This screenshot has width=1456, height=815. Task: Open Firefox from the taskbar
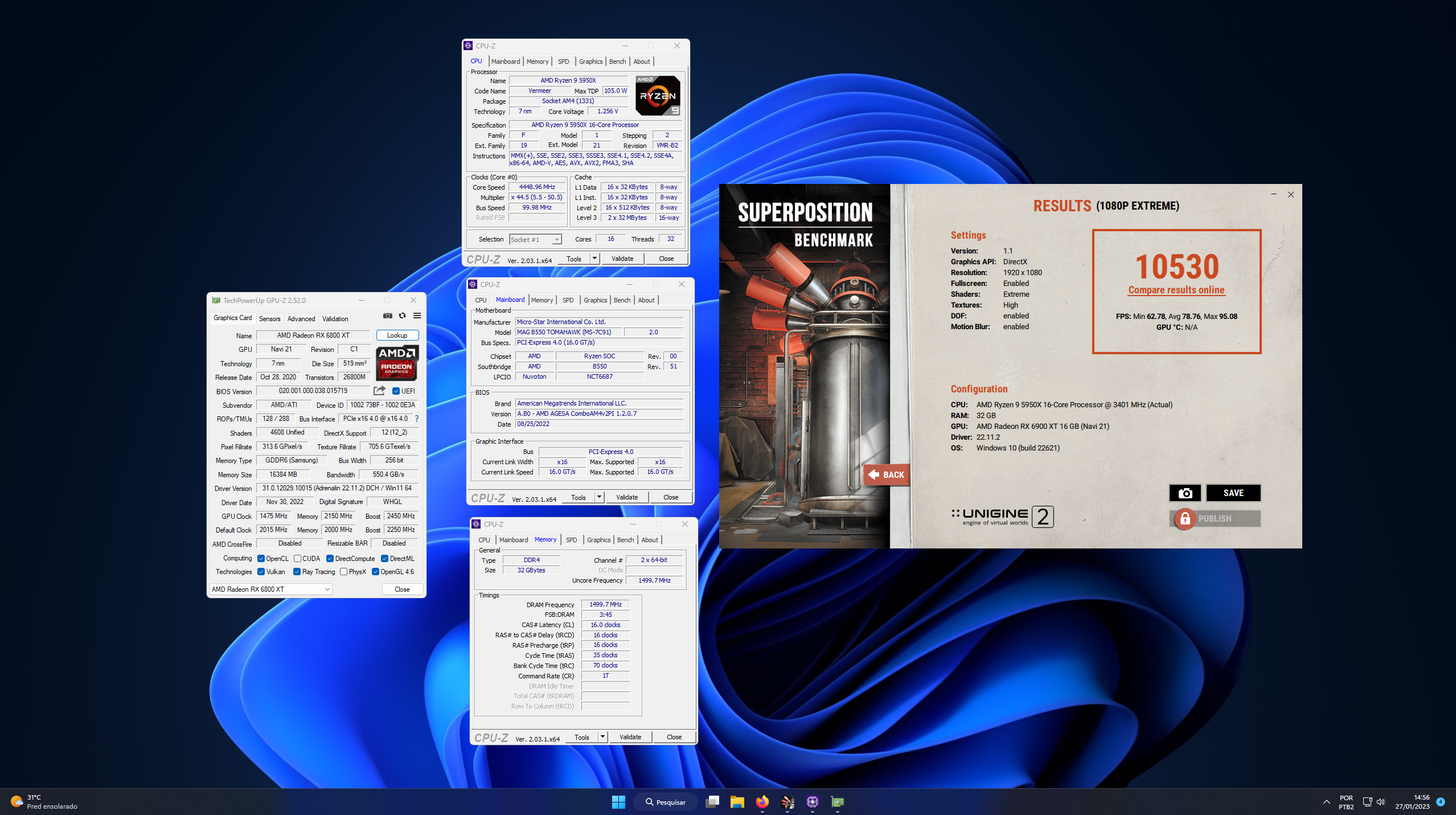[762, 802]
